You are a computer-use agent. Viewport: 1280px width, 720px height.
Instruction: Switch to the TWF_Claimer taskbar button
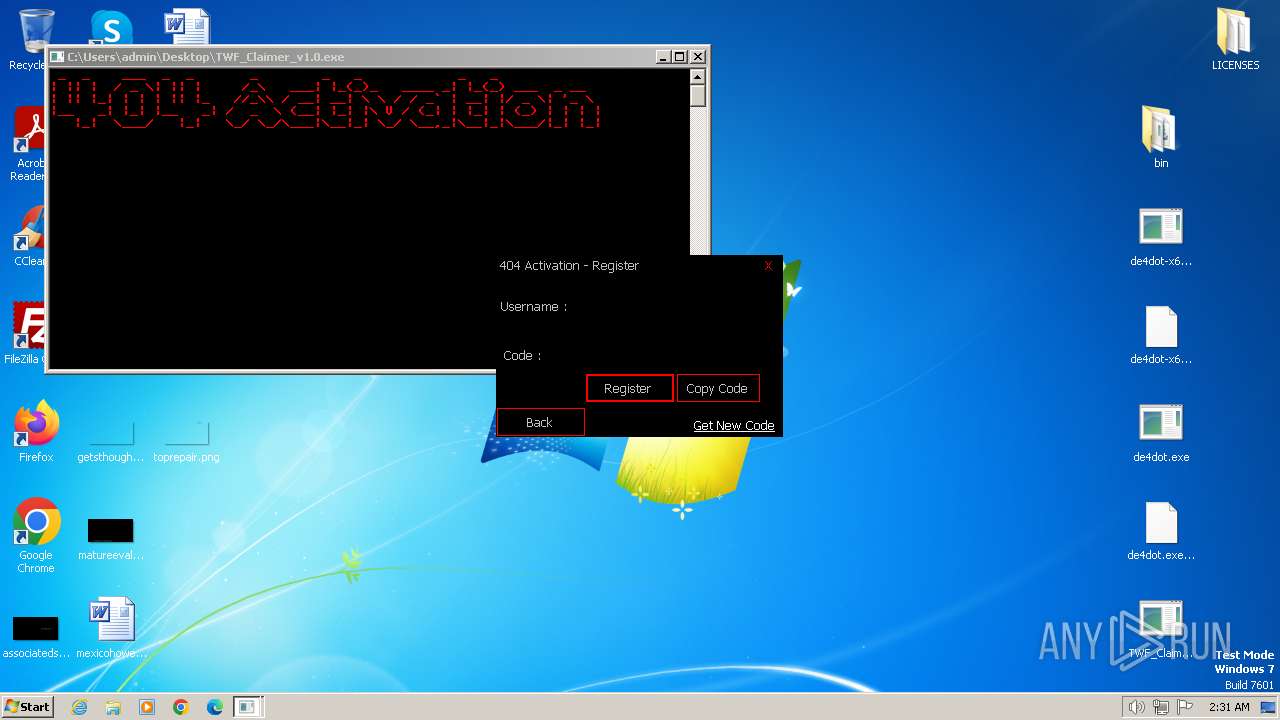click(x=248, y=707)
